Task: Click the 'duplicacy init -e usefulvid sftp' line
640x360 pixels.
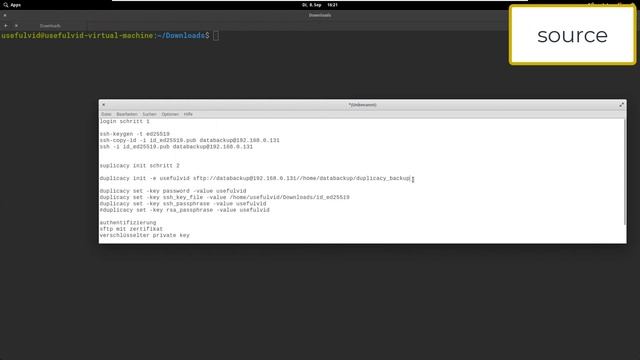Action: tap(255, 178)
